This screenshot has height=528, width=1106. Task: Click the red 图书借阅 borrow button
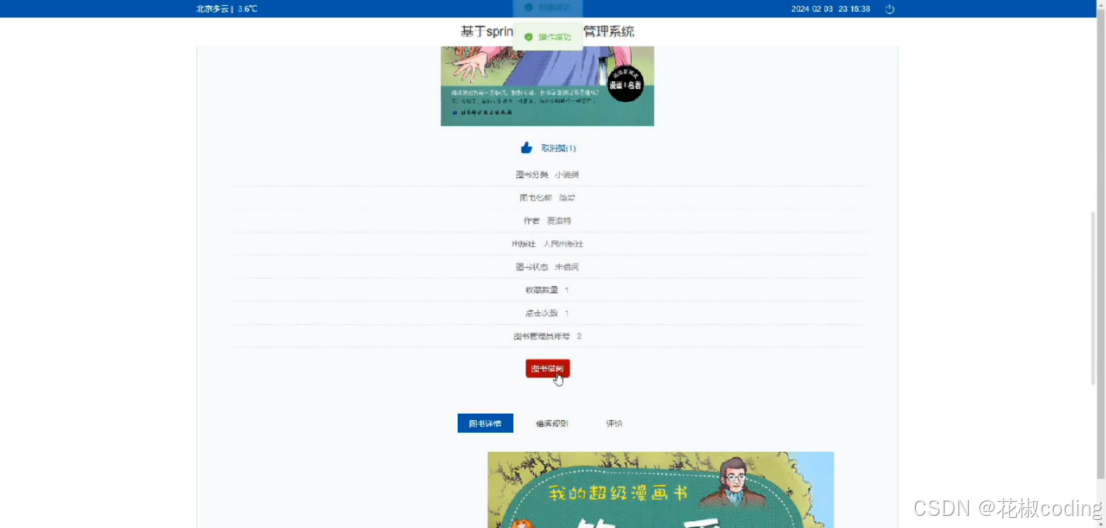[x=547, y=369]
